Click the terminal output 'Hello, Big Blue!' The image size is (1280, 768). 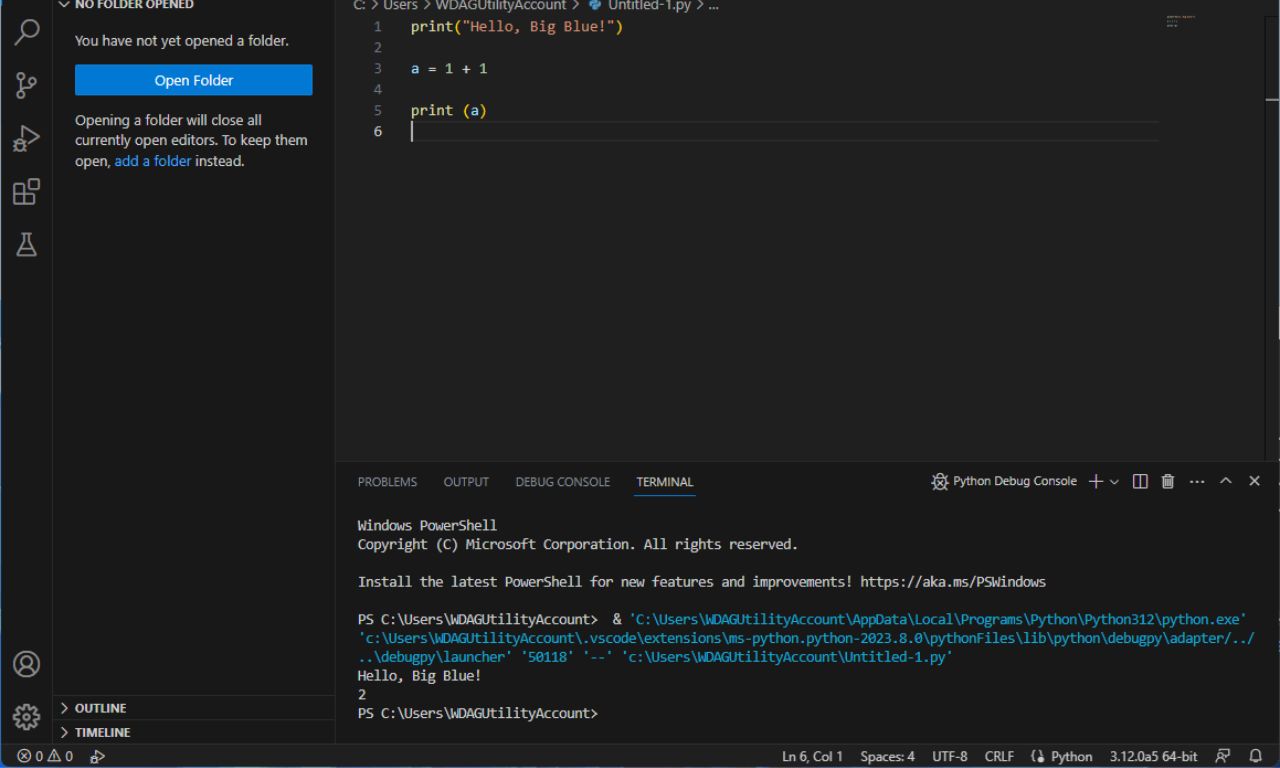pos(420,676)
